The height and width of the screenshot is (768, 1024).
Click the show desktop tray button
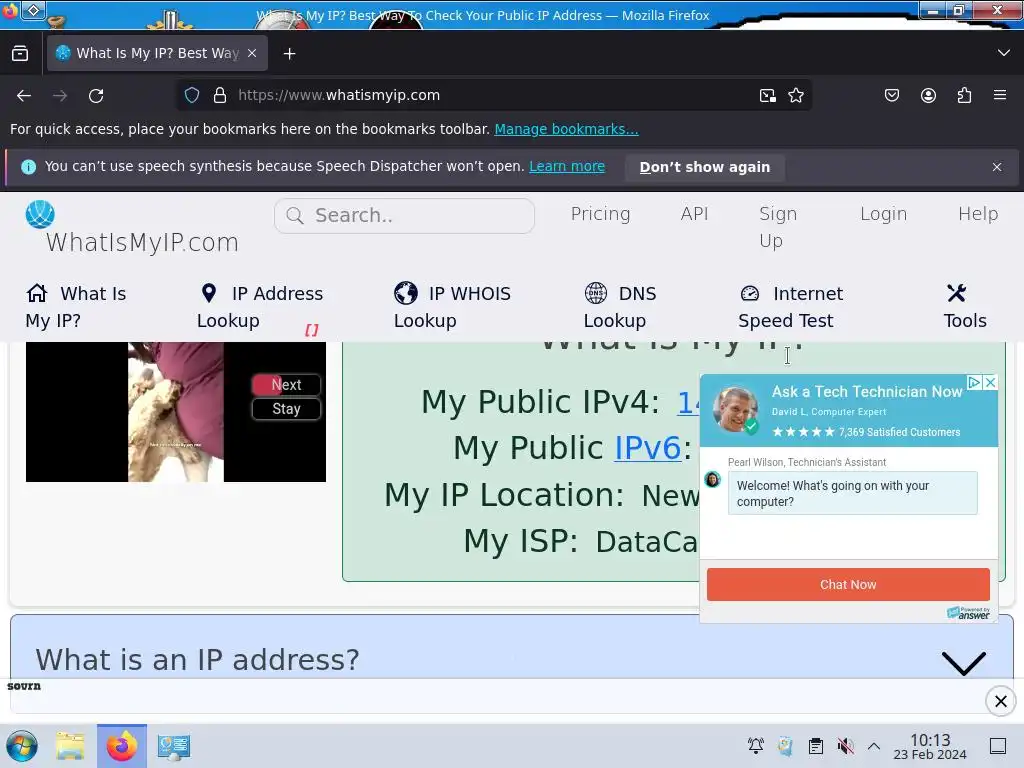point(997,746)
